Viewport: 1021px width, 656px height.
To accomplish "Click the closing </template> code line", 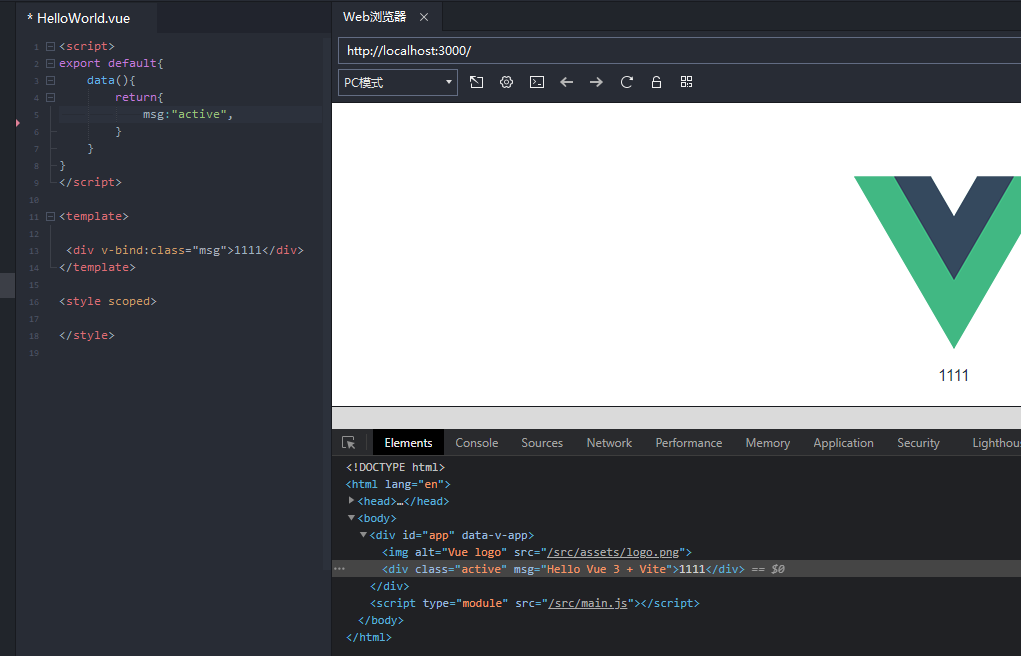I will click(98, 267).
